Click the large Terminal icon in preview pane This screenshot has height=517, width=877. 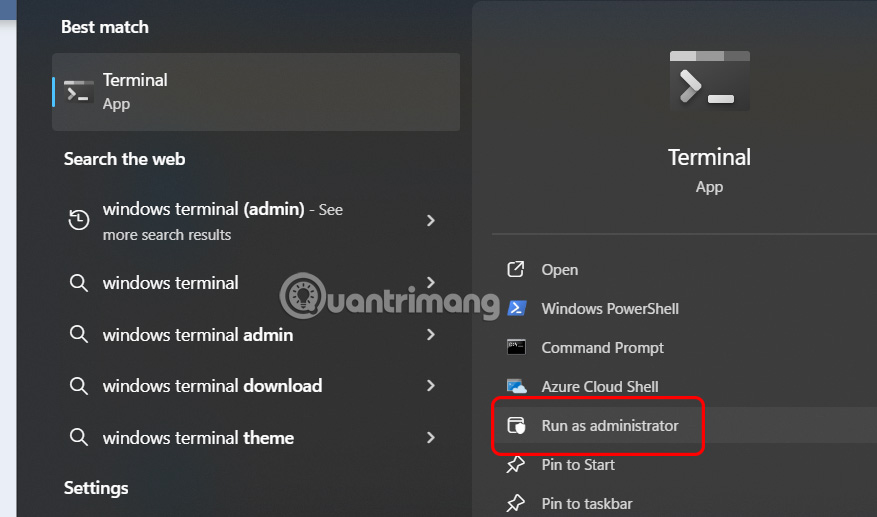709,80
